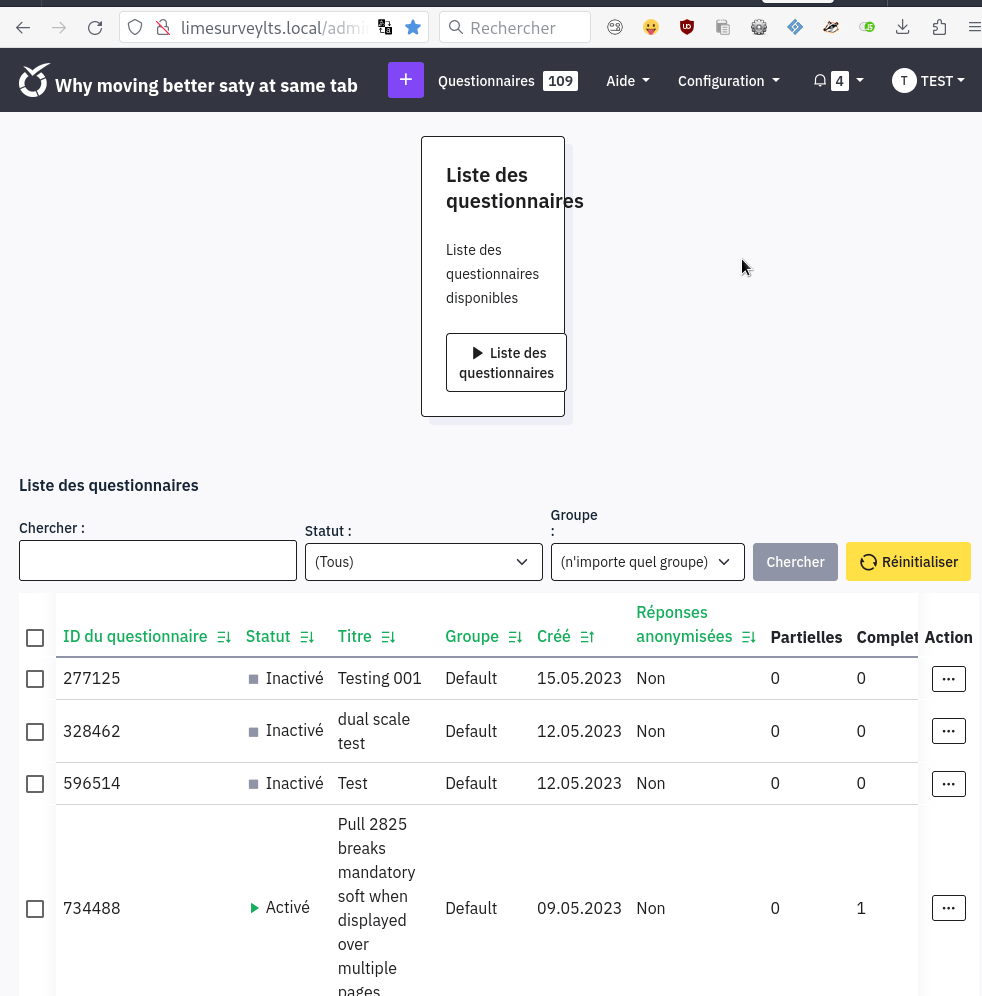This screenshot has width=982, height=996.
Task: Expand the Configuration menu
Action: pos(728,81)
